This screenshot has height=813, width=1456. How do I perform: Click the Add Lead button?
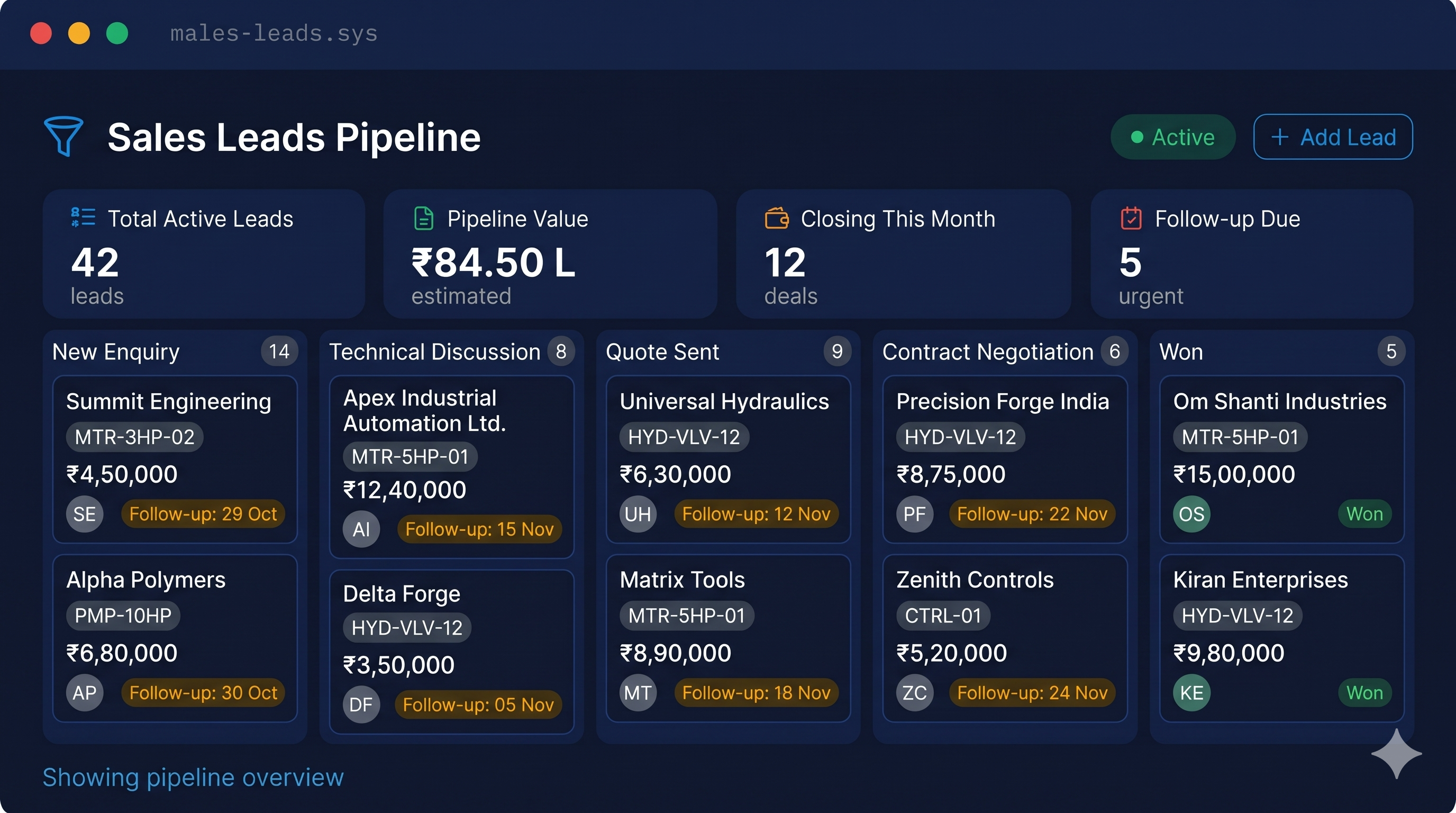[1333, 137]
